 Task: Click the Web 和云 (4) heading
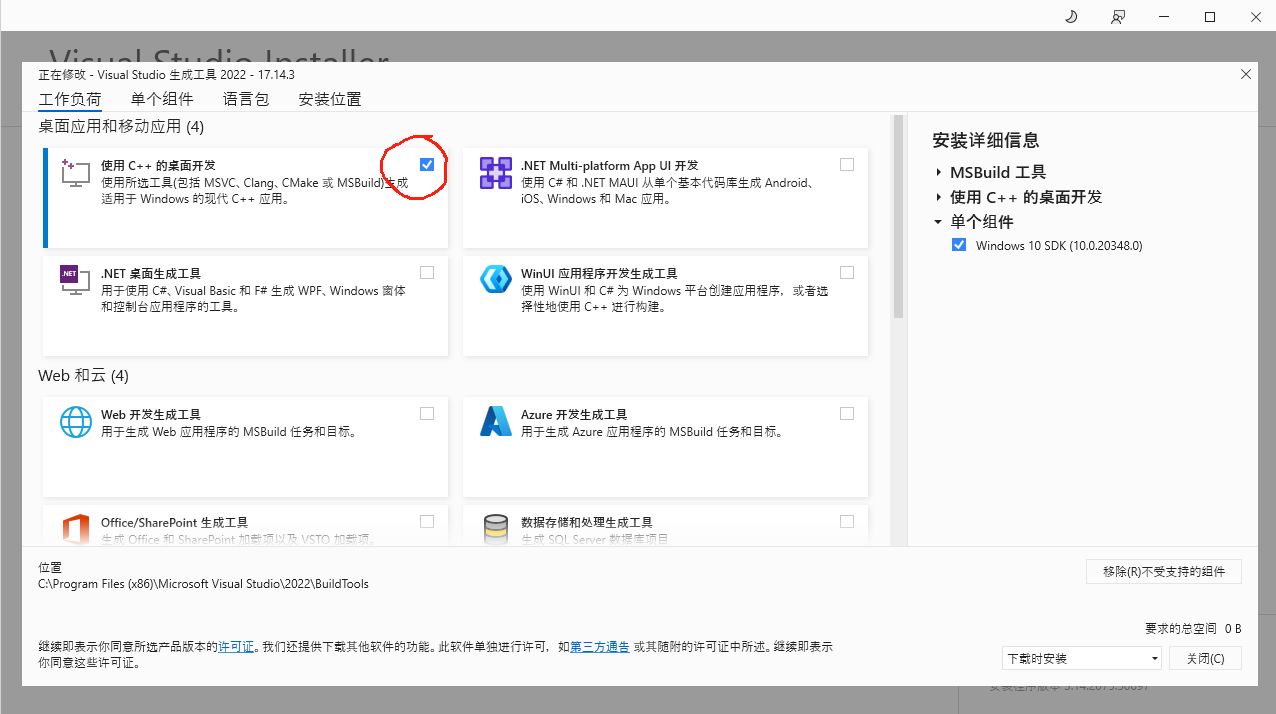click(x=83, y=376)
